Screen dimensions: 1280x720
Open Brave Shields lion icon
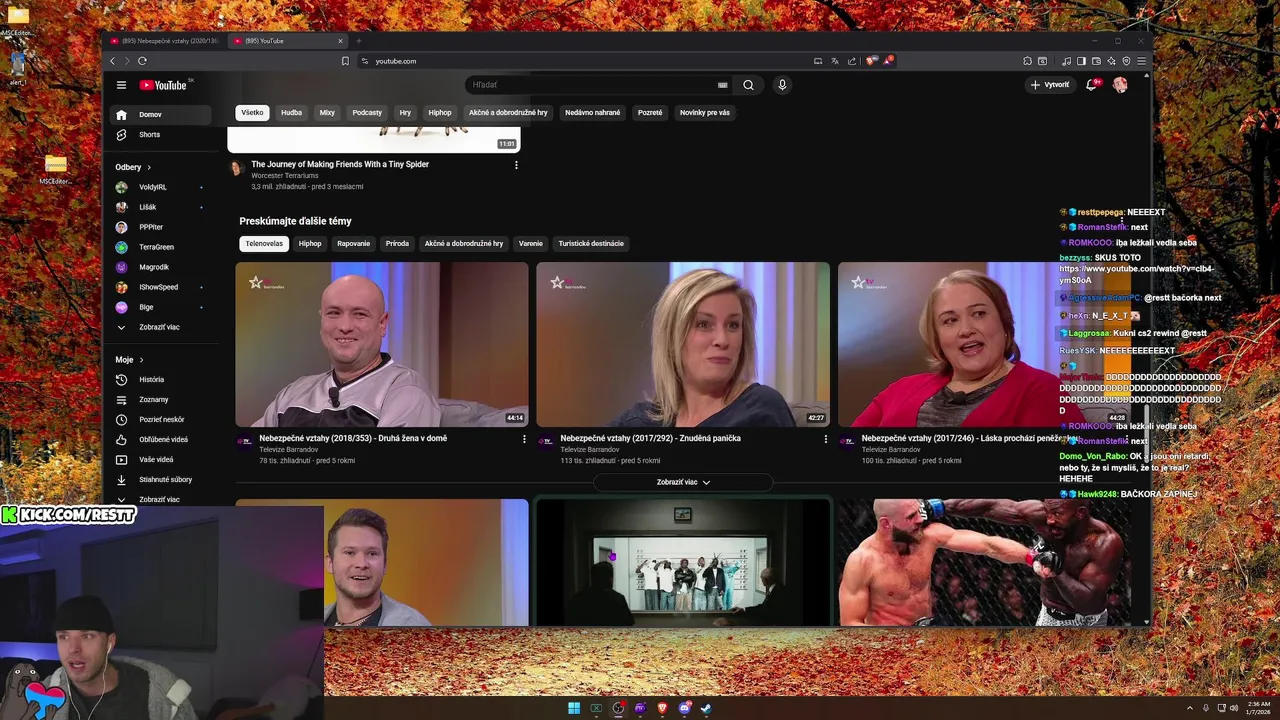[871, 61]
